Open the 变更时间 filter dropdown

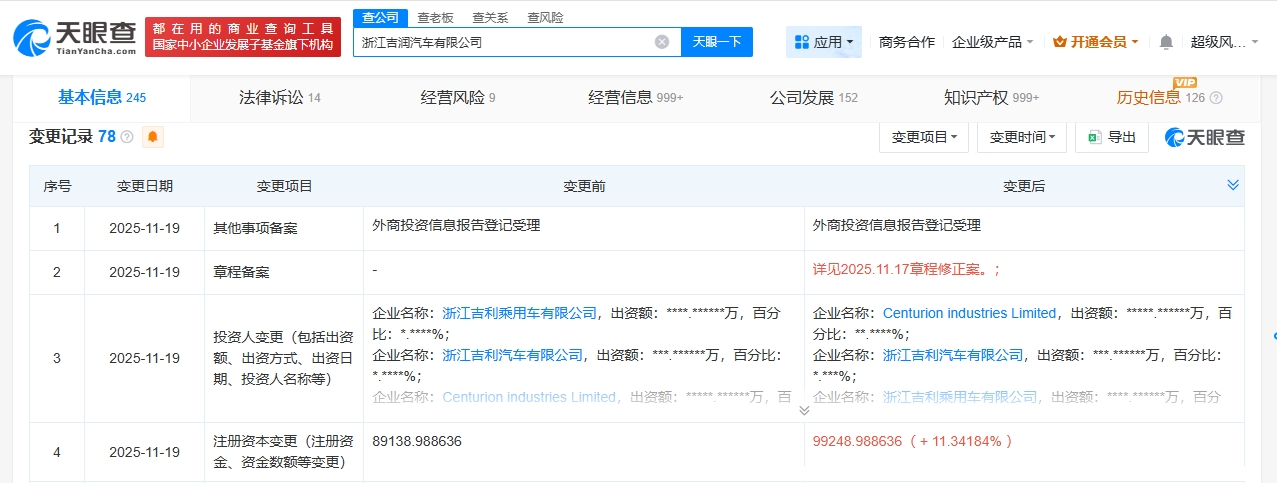(1021, 137)
